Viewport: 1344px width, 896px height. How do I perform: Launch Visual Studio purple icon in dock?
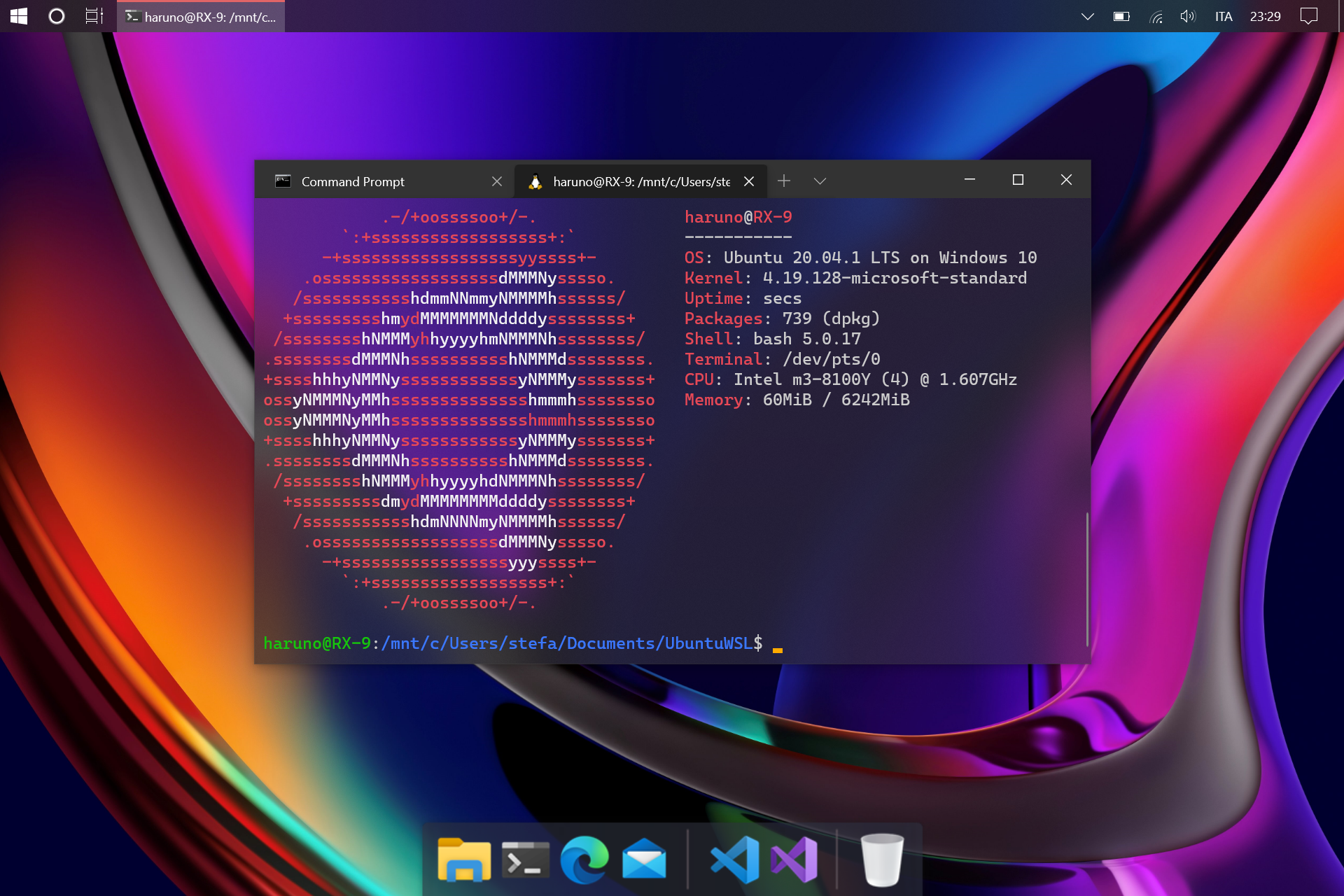(794, 860)
